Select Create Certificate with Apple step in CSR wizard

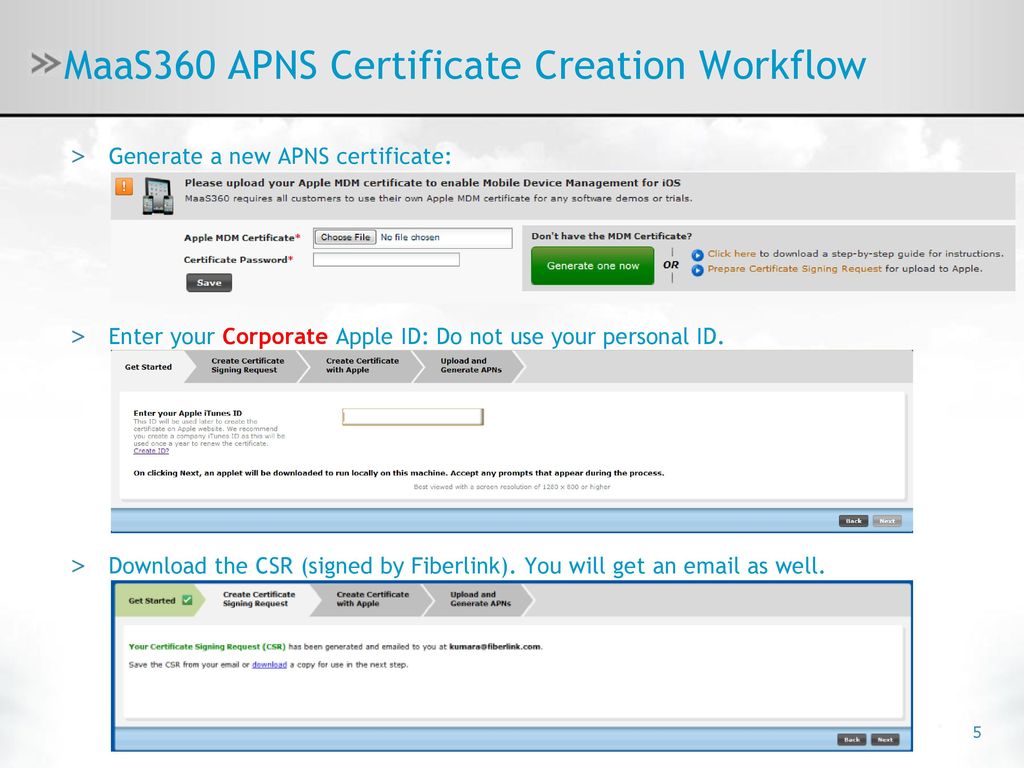coord(372,599)
